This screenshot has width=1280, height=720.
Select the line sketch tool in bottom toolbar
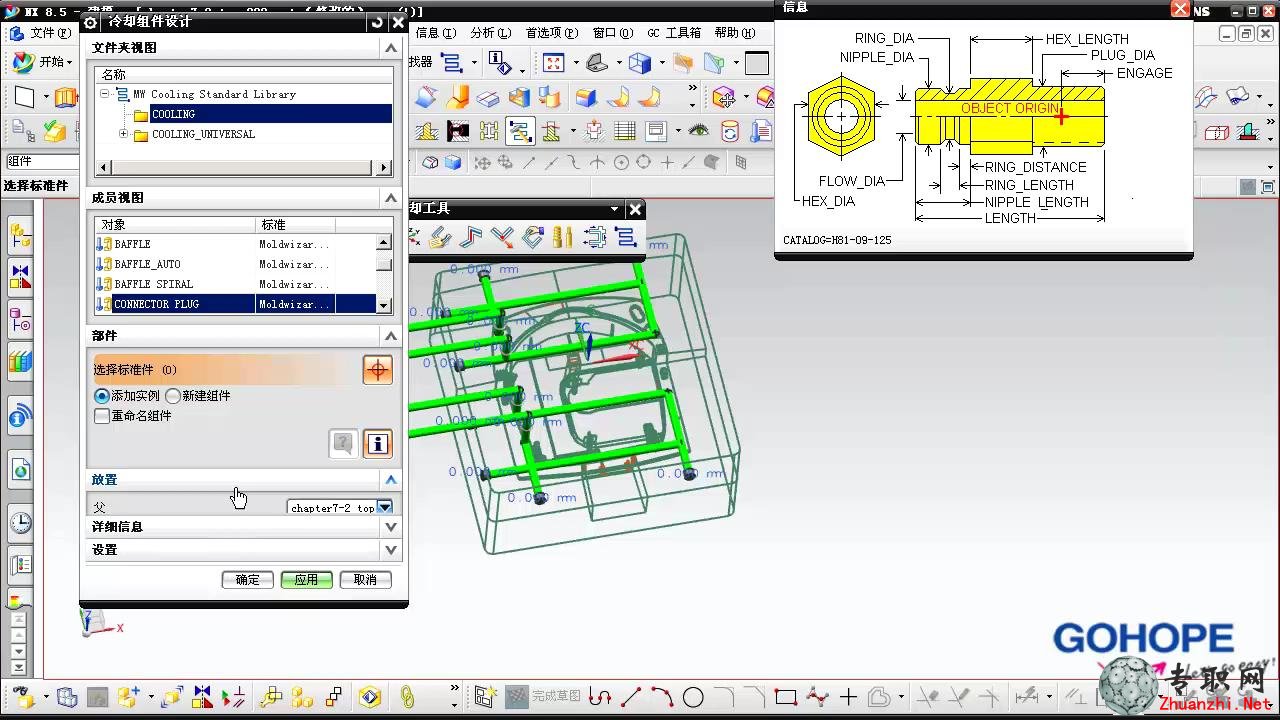631,697
